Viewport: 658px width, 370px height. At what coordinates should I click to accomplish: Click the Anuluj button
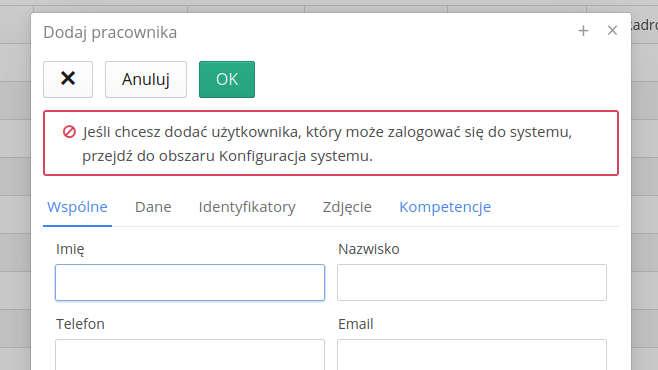(x=146, y=79)
